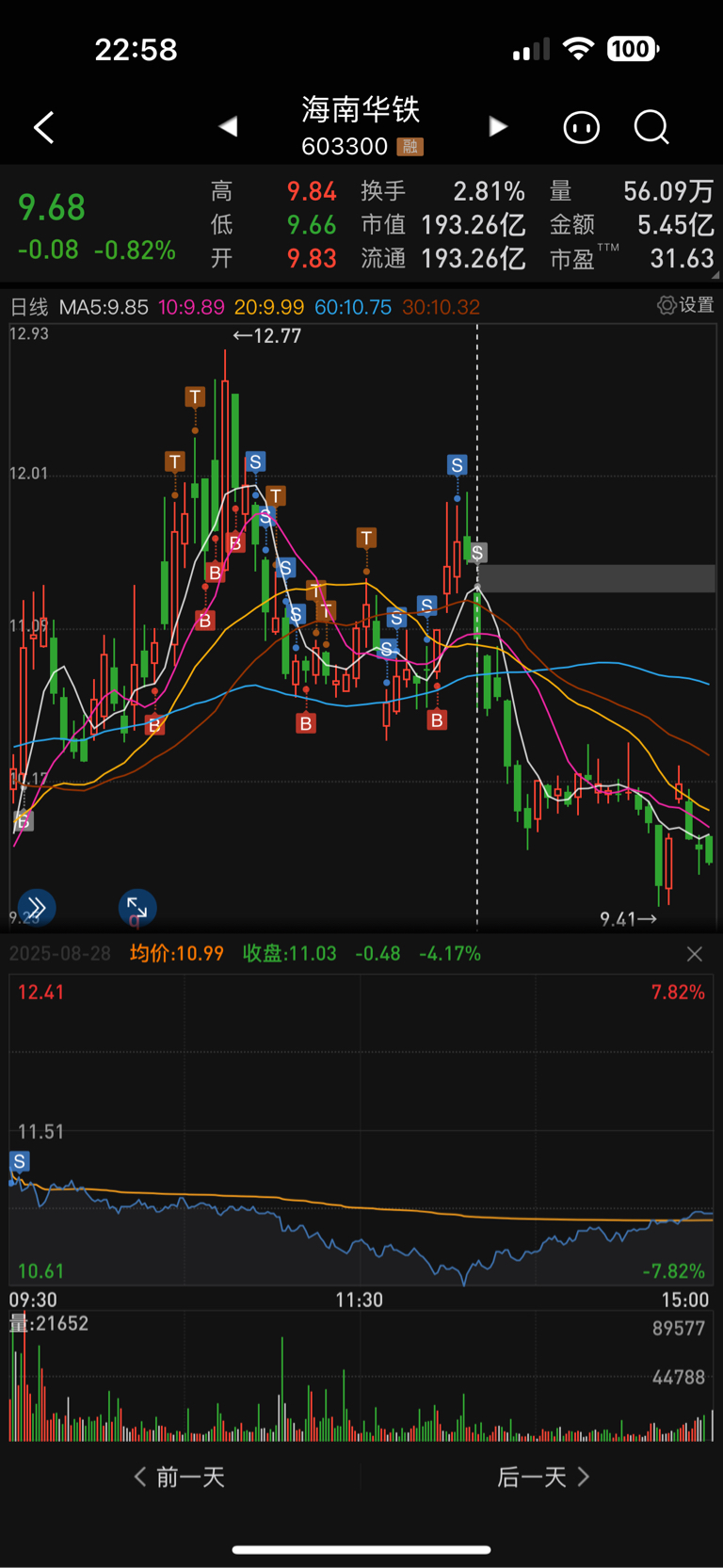Tap the current price 9.68
The height and width of the screenshot is (1568, 723).
52,207
